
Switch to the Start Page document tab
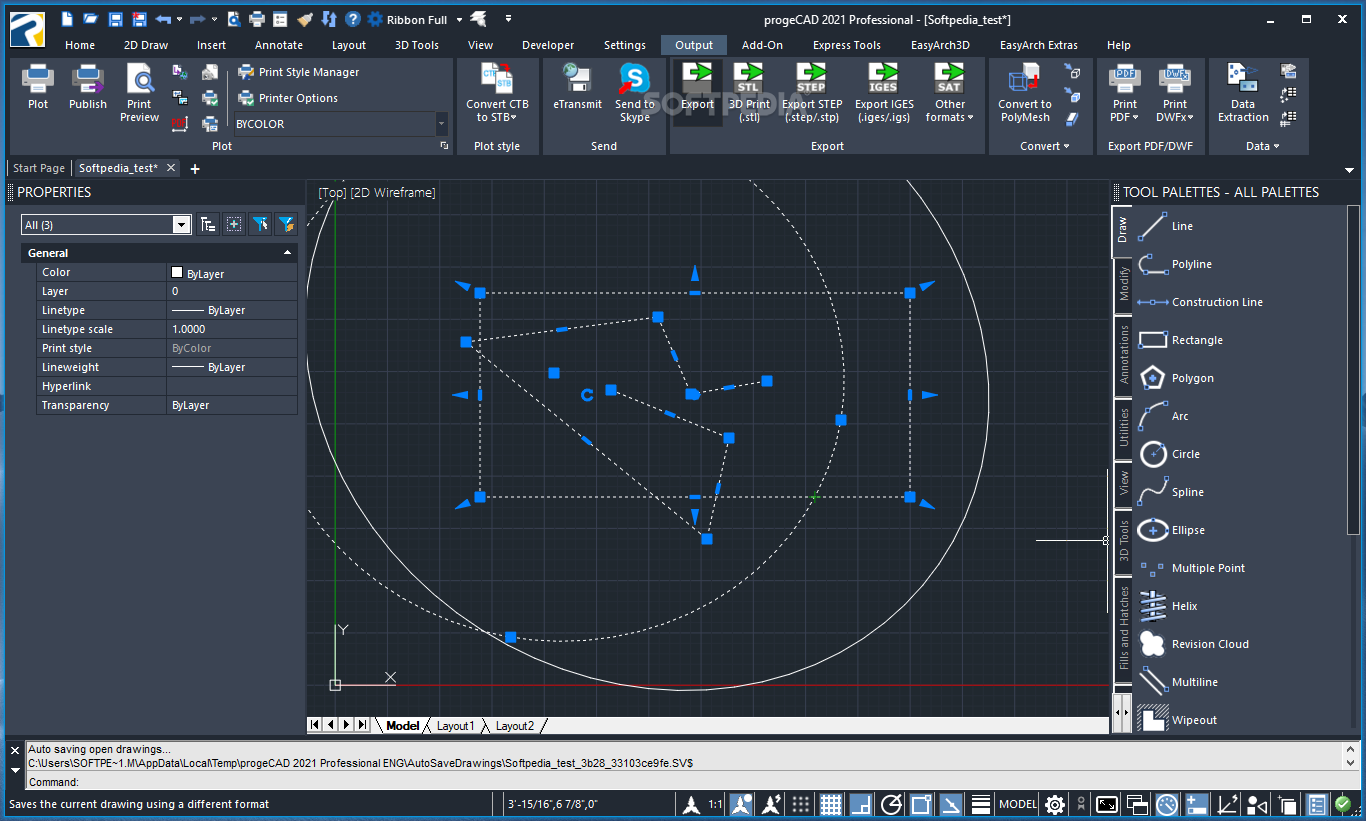tap(39, 168)
